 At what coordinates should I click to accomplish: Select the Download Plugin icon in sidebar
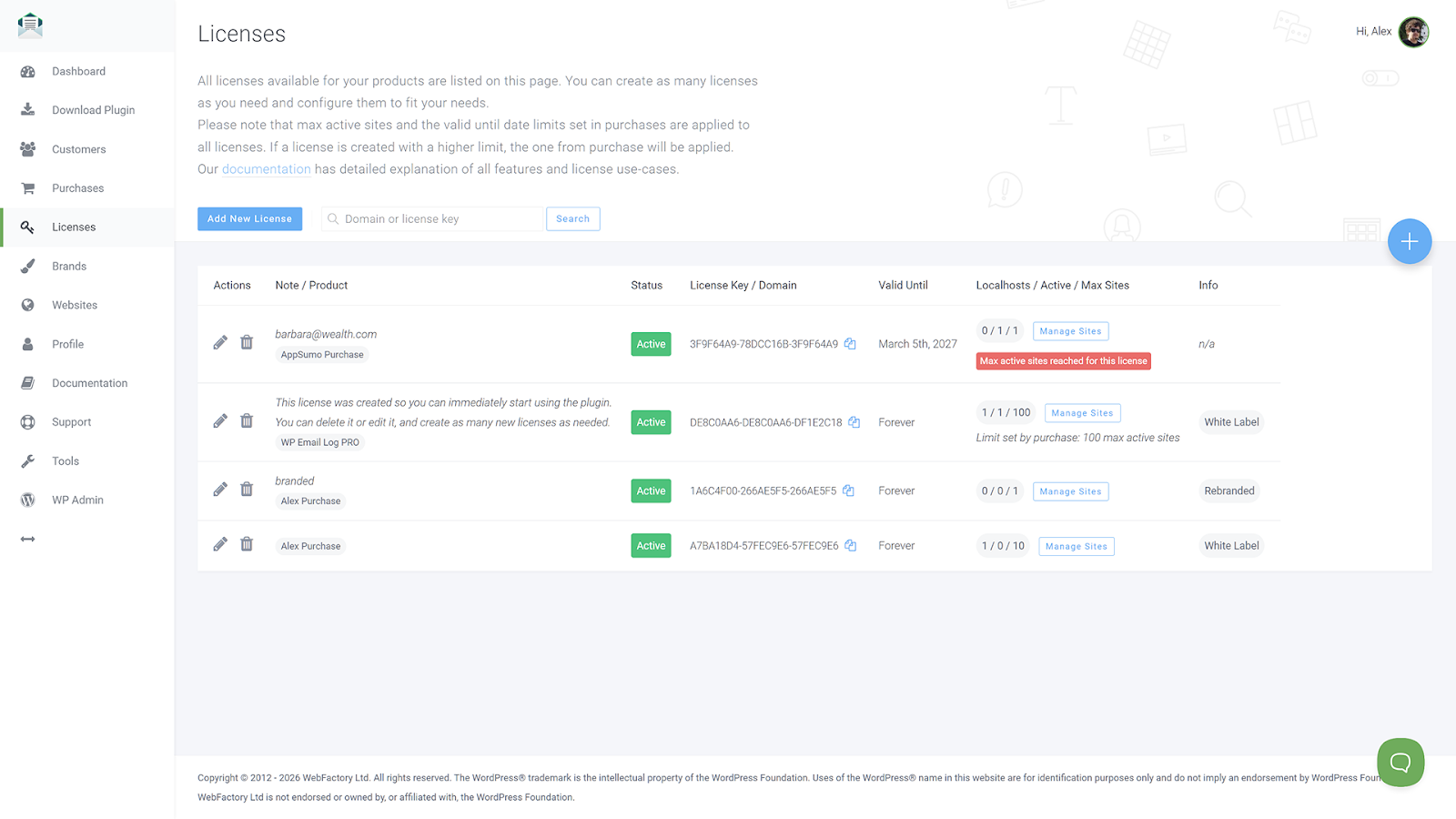point(28,109)
